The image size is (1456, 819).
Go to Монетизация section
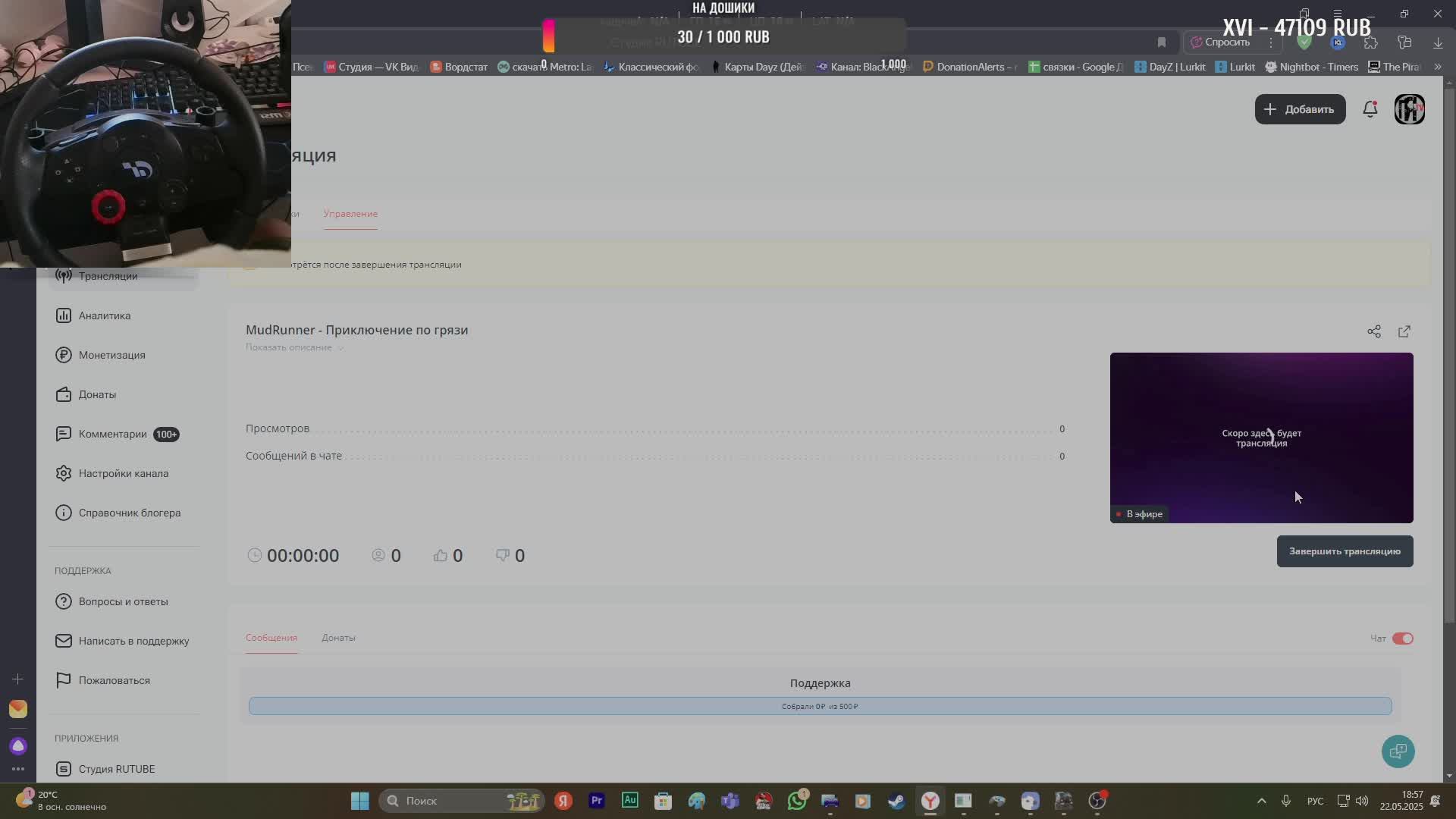coord(111,355)
